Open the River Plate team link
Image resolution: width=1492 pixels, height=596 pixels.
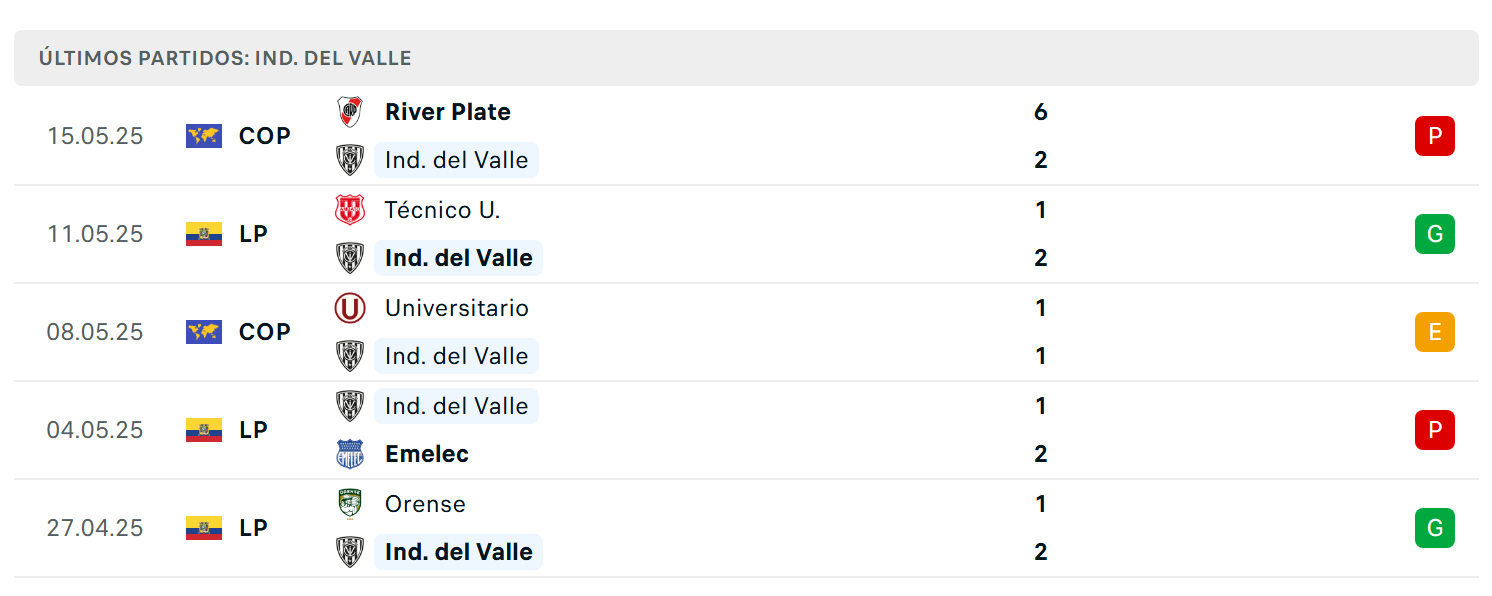pyautogui.click(x=448, y=112)
